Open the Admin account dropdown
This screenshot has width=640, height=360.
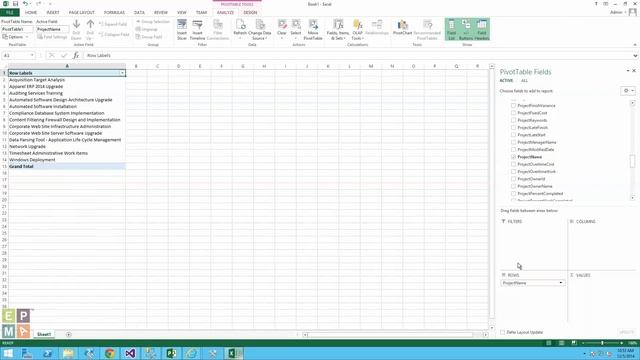pos(618,12)
